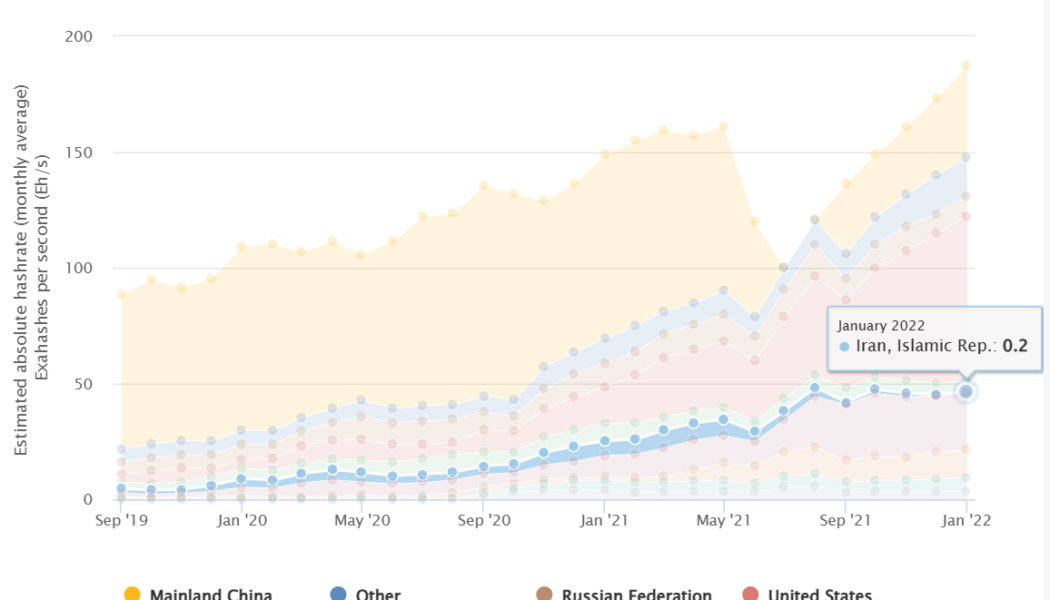Screen dimensions: 1050x600
Task: Click the brown Russian Federation legend dot
Action: tap(545, 594)
